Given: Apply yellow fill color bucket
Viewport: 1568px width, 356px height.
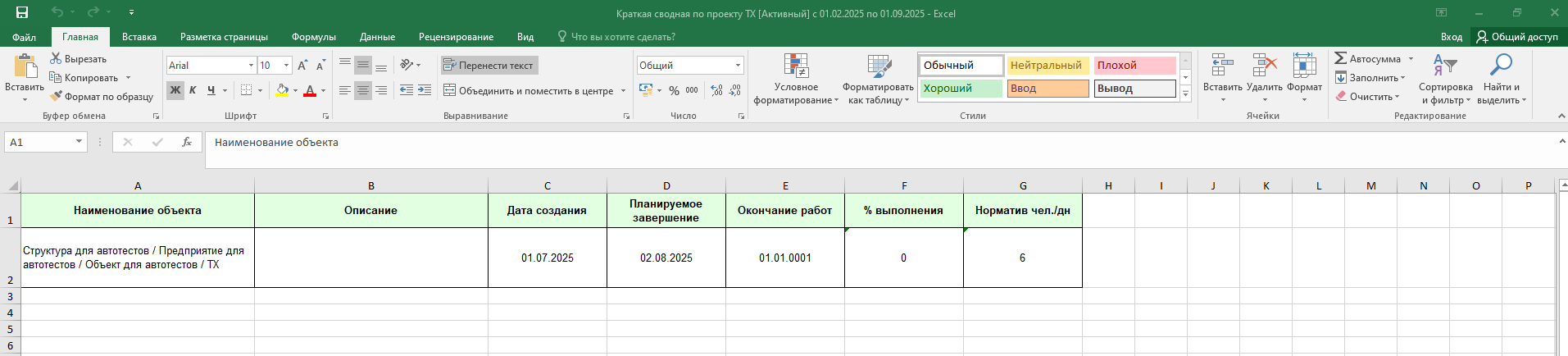Looking at the screenshot, I should (282, 90).
